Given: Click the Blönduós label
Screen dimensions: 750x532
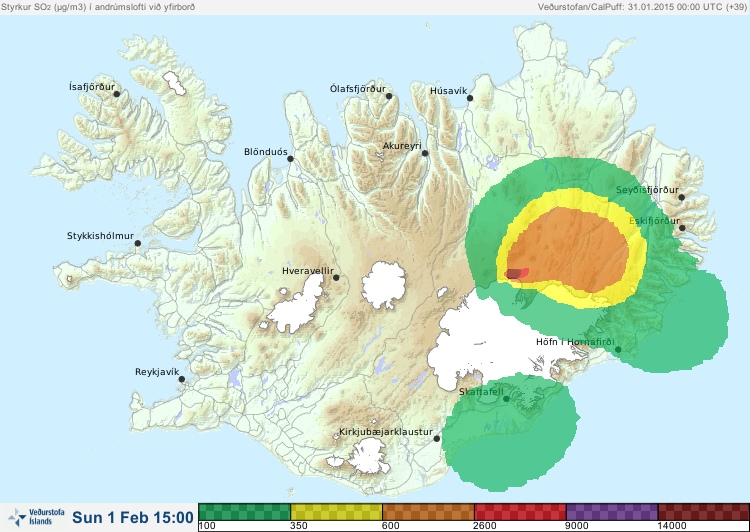Looking at the screenshot, I should [x=265, y=152].
